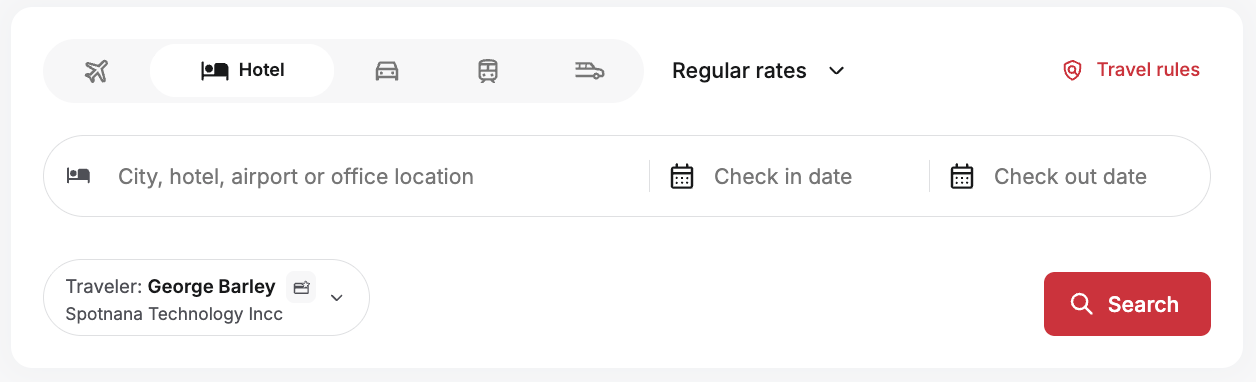1256x382 pixels.
Task: Select the Limo service tab icon
Action: [x=590, y=71]
